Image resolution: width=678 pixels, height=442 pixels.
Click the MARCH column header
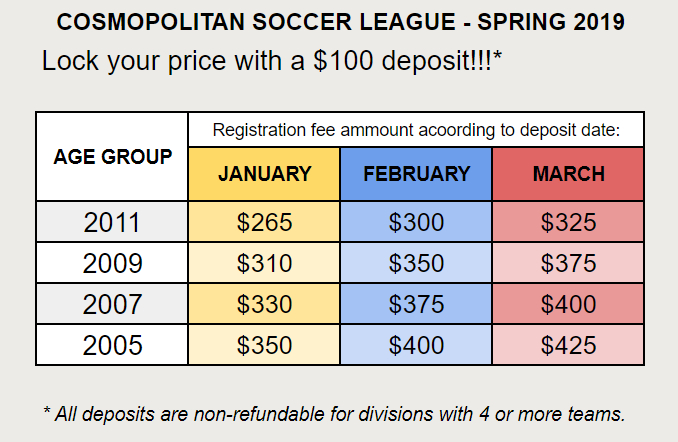click(568, 174)
